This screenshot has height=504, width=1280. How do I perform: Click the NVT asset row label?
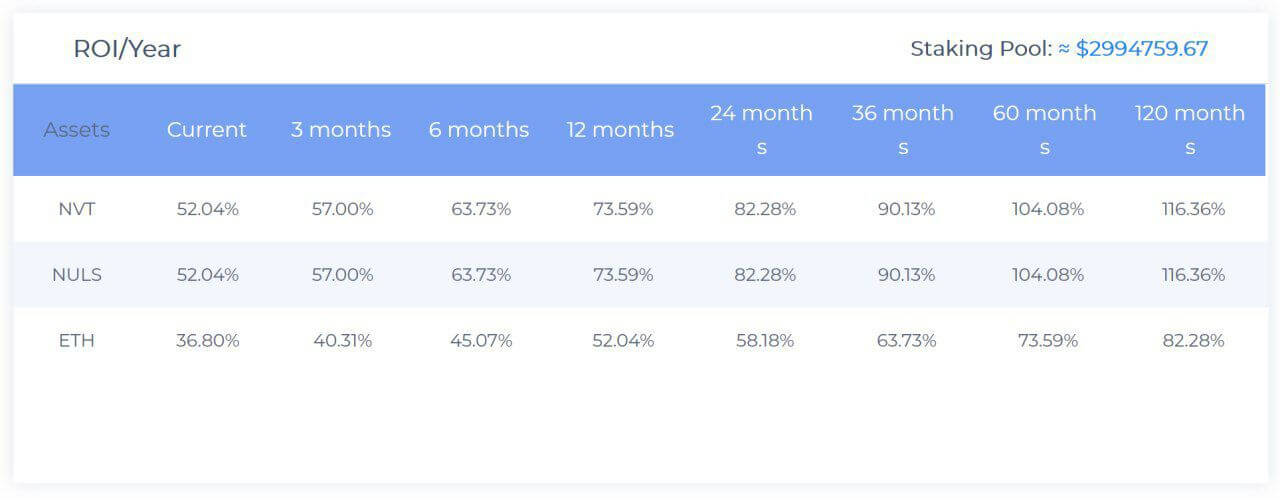coord(77,209)
